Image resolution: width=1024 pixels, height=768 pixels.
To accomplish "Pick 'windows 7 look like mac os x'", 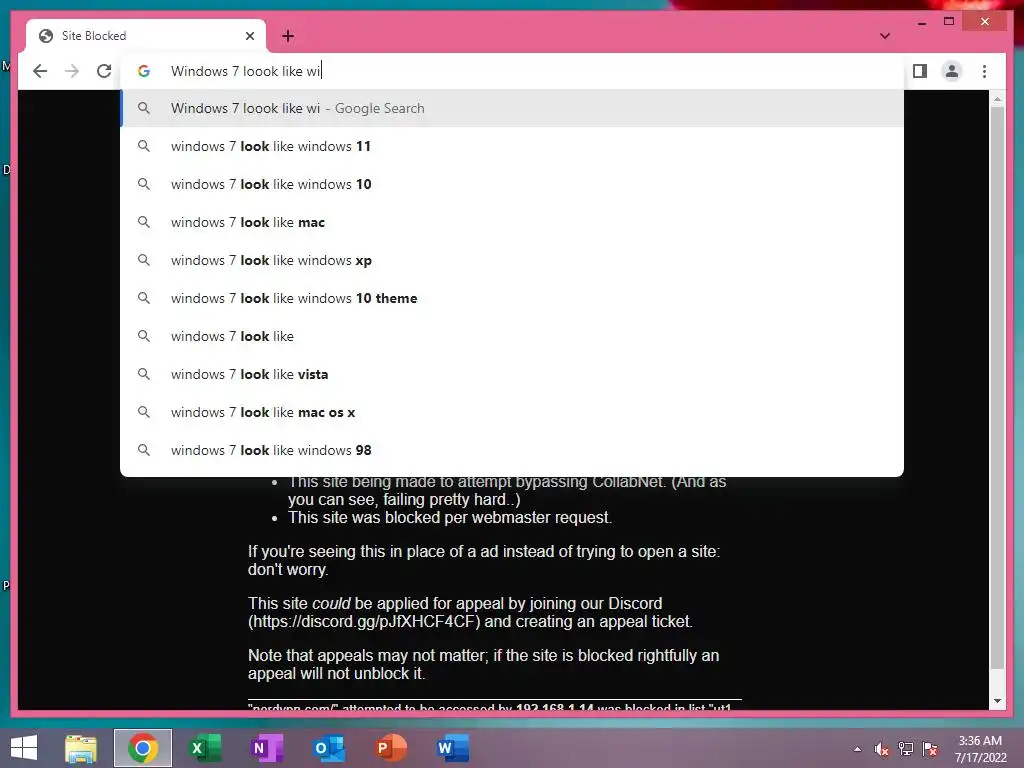I will (x=512, y=412).
